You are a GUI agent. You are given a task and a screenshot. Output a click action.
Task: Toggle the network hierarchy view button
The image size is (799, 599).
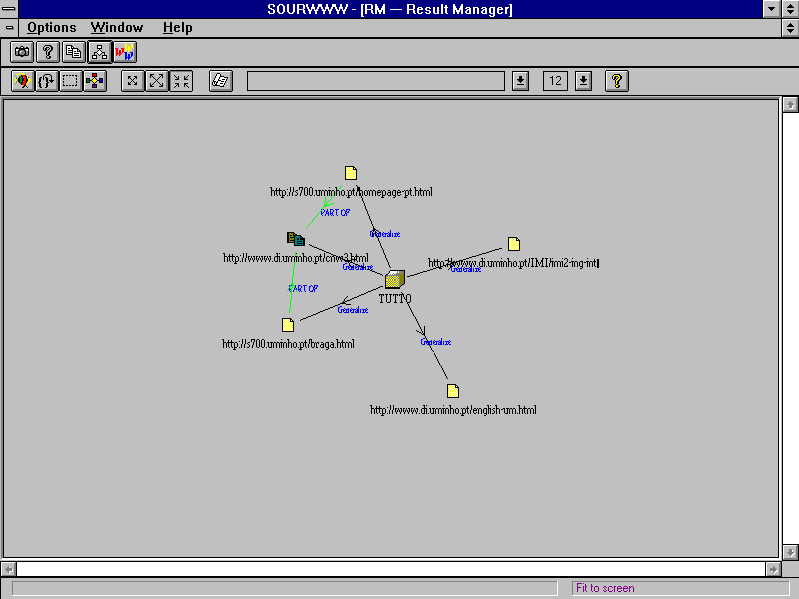[99, 52]
